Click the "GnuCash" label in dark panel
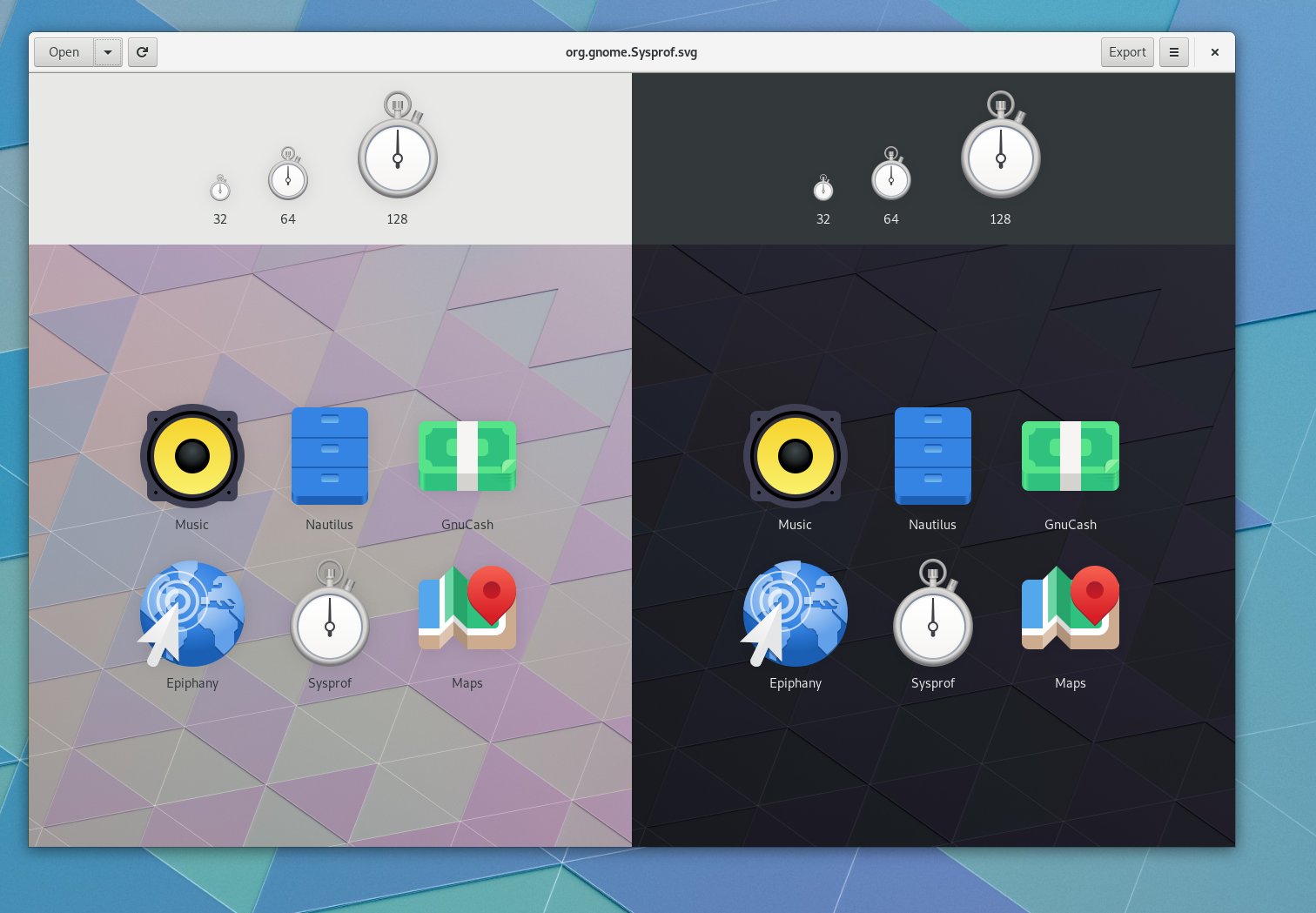 [1071, 525]
